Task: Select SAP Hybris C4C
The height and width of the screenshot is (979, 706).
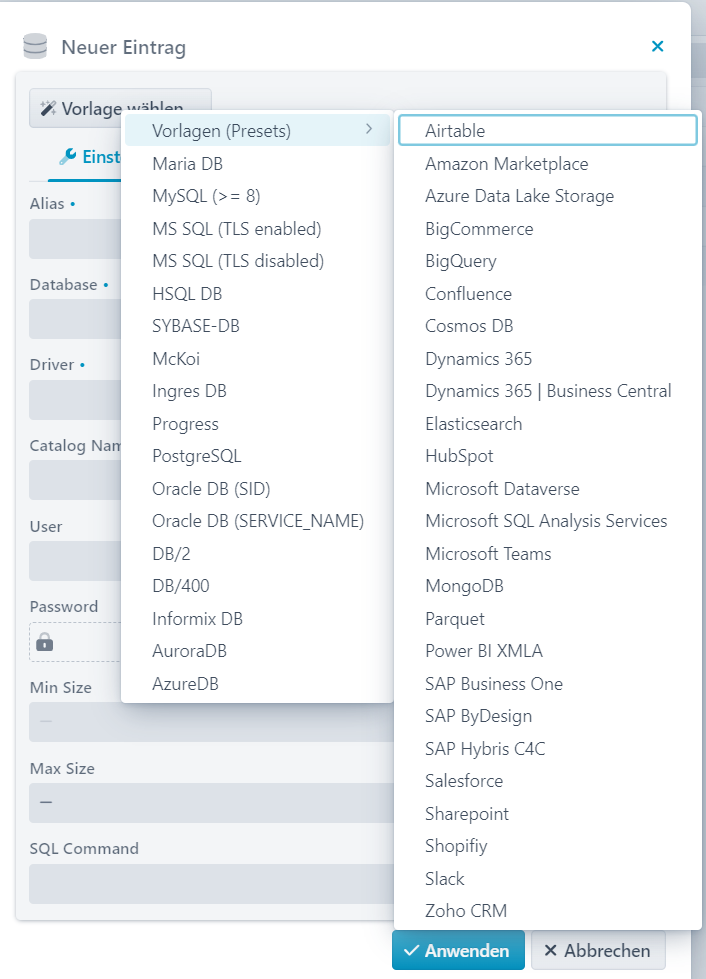Action: pos(547,749)
